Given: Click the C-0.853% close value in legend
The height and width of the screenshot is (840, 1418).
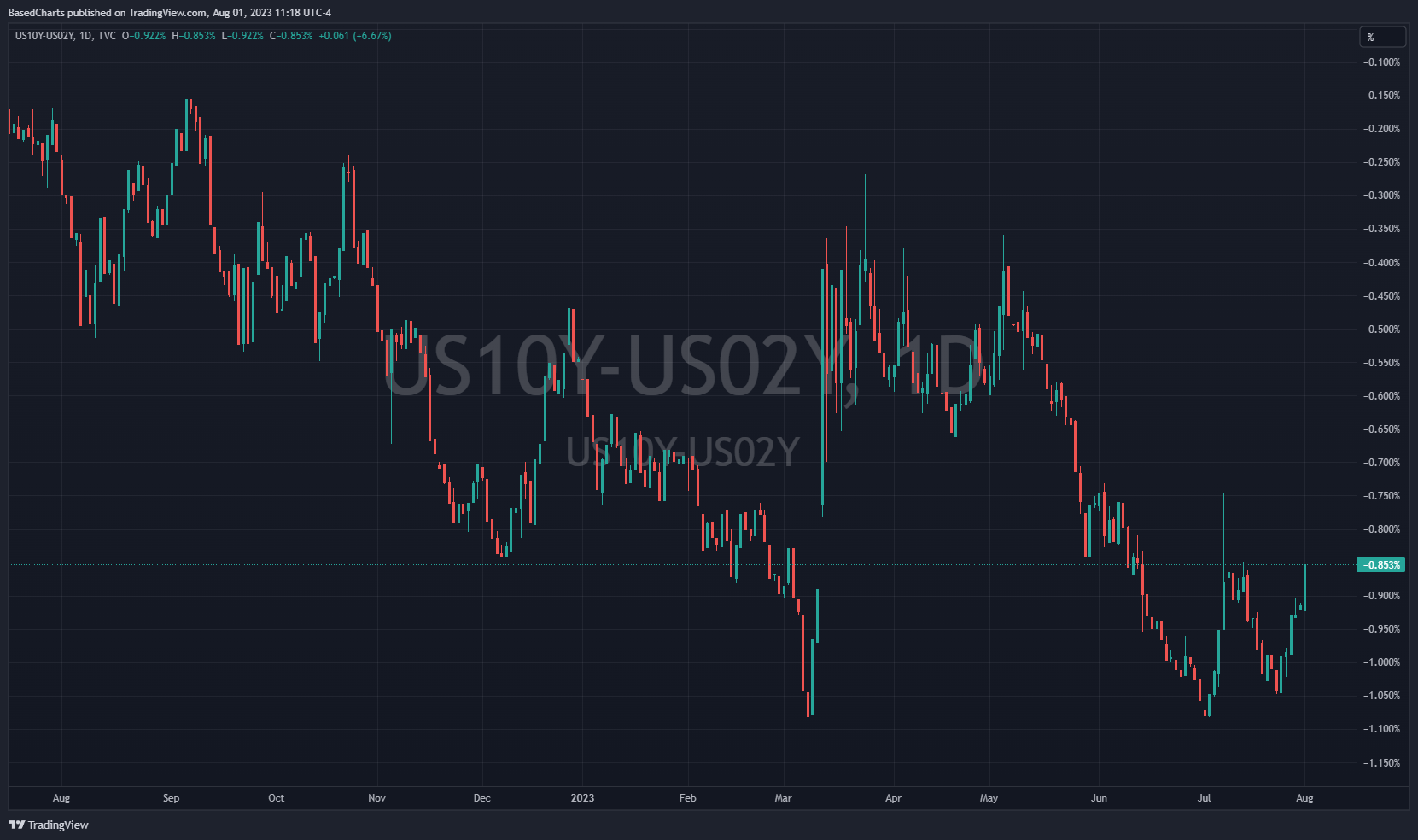Looking at the screenshot, I should click(x=291, y=36).
